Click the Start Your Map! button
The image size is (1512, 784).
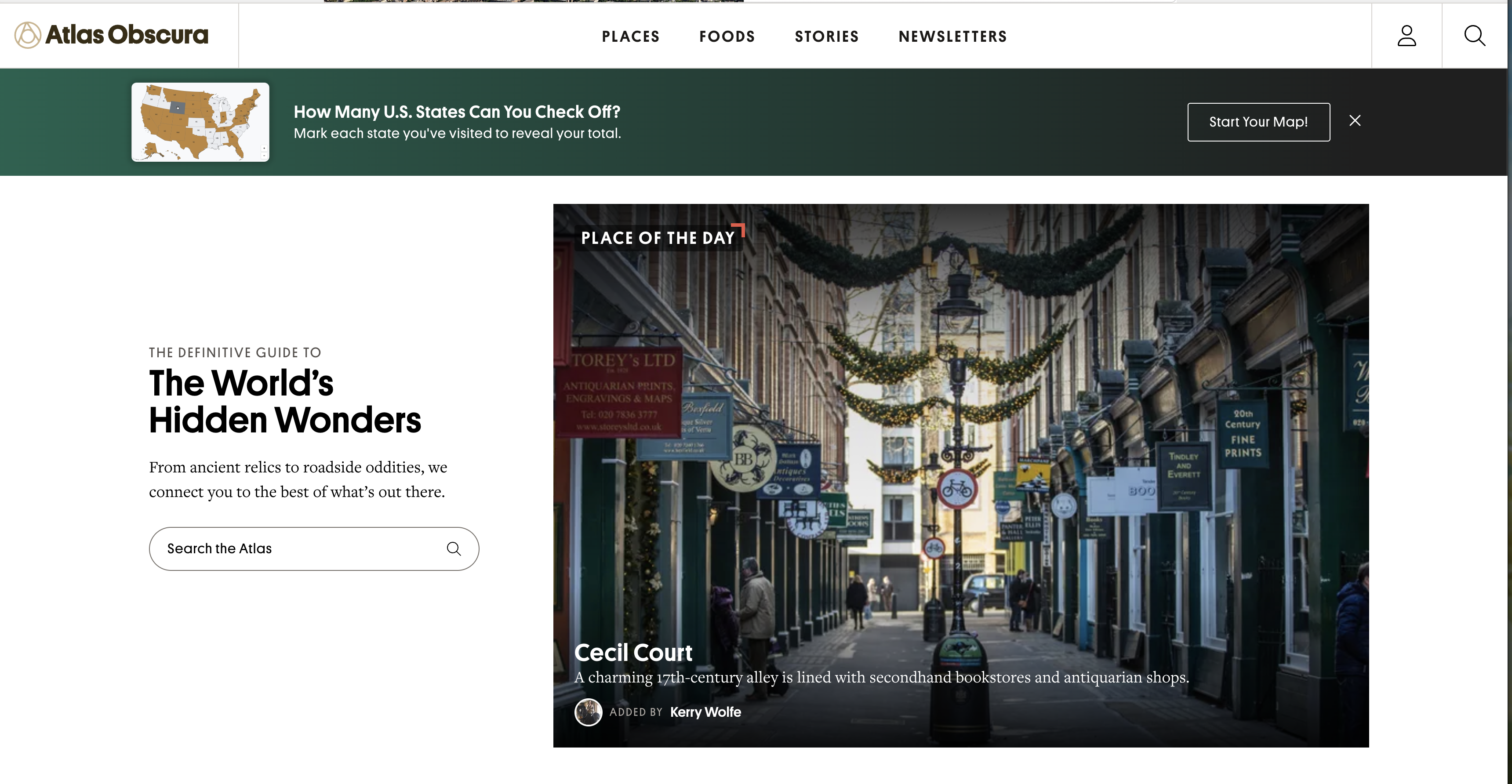[x=1258, y=122]
